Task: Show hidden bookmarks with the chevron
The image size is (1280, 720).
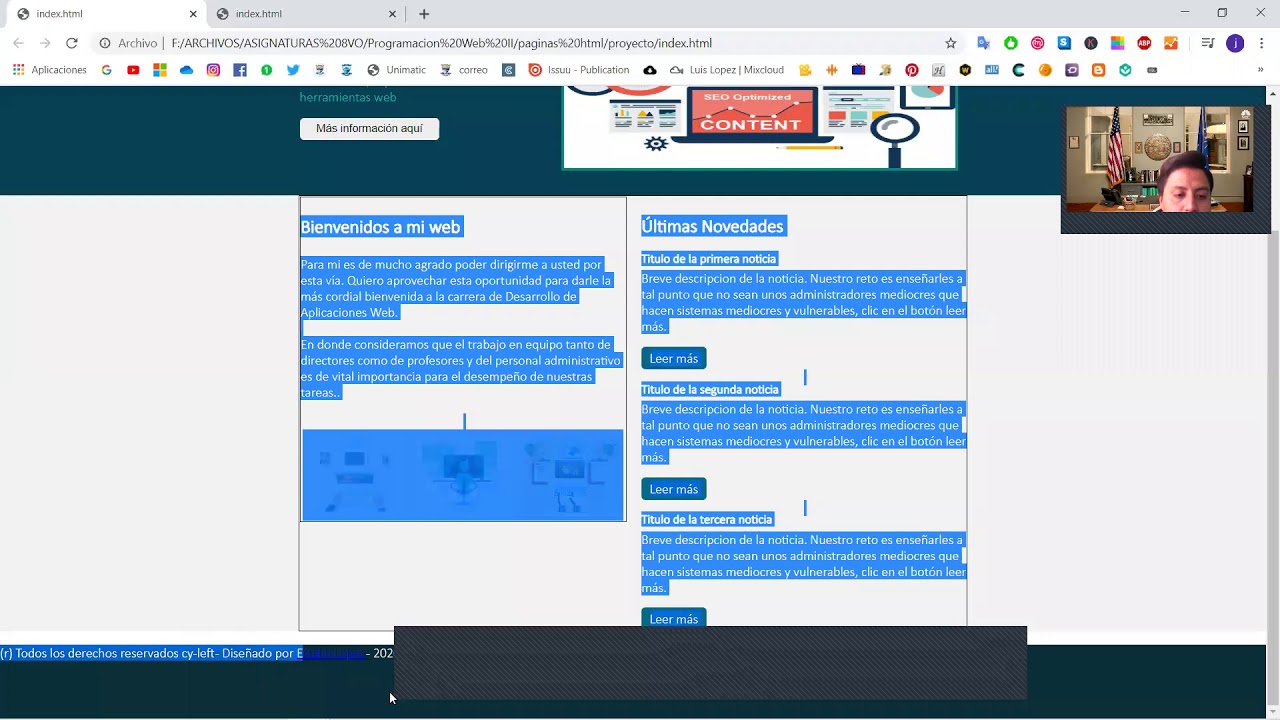Action: click(x=1260, y=70)
